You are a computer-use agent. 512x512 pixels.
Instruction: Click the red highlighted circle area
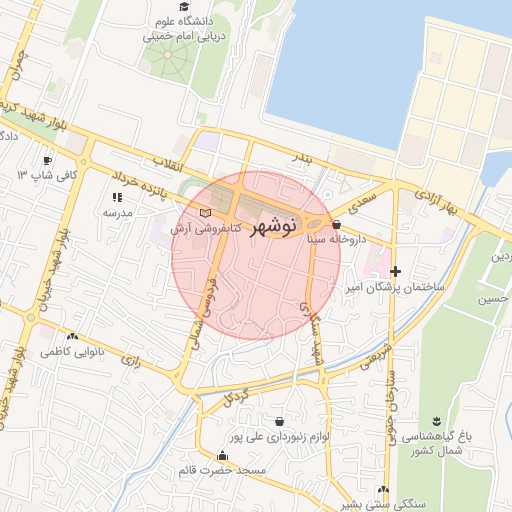pos(256,256)
